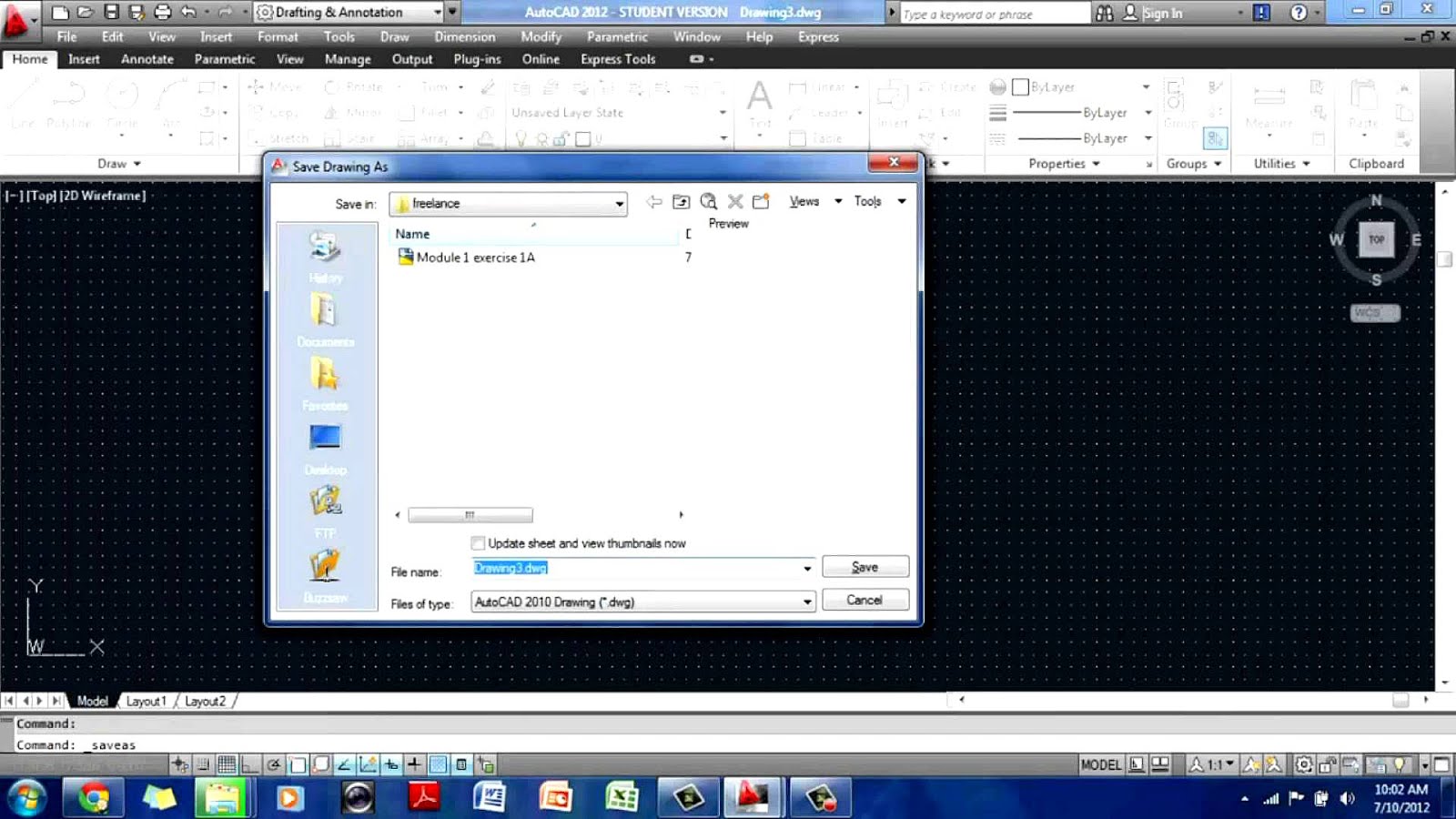Switch to the Layout1 tab
1456x819 pixels.
[146, 701]
